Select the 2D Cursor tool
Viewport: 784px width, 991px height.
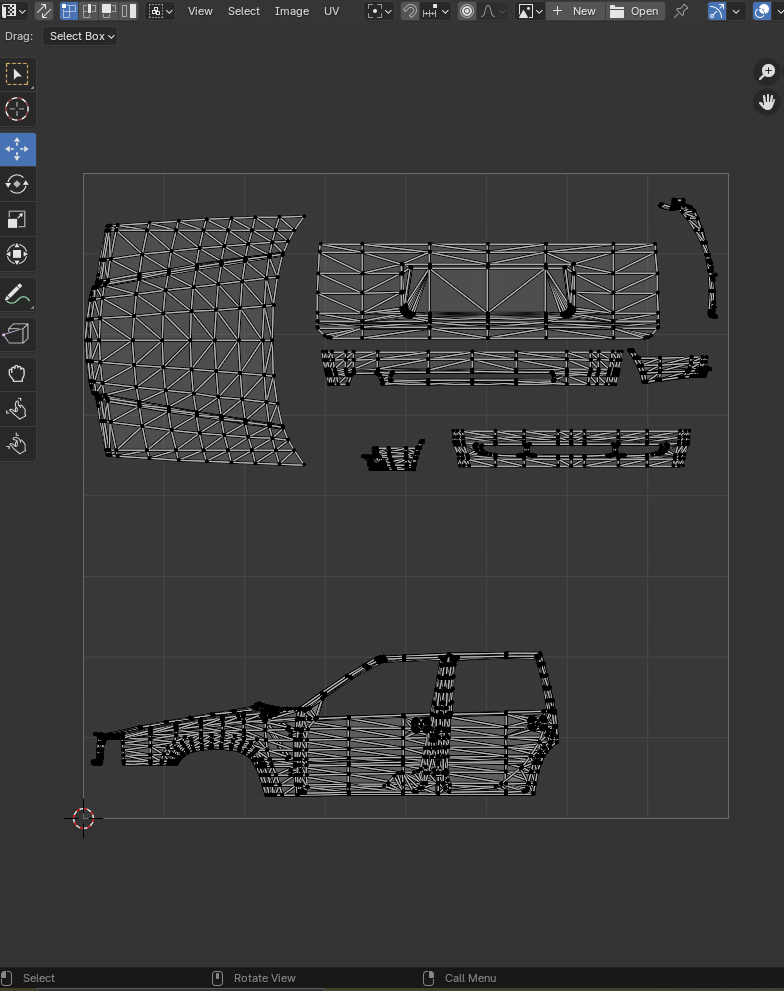(17, 109)
